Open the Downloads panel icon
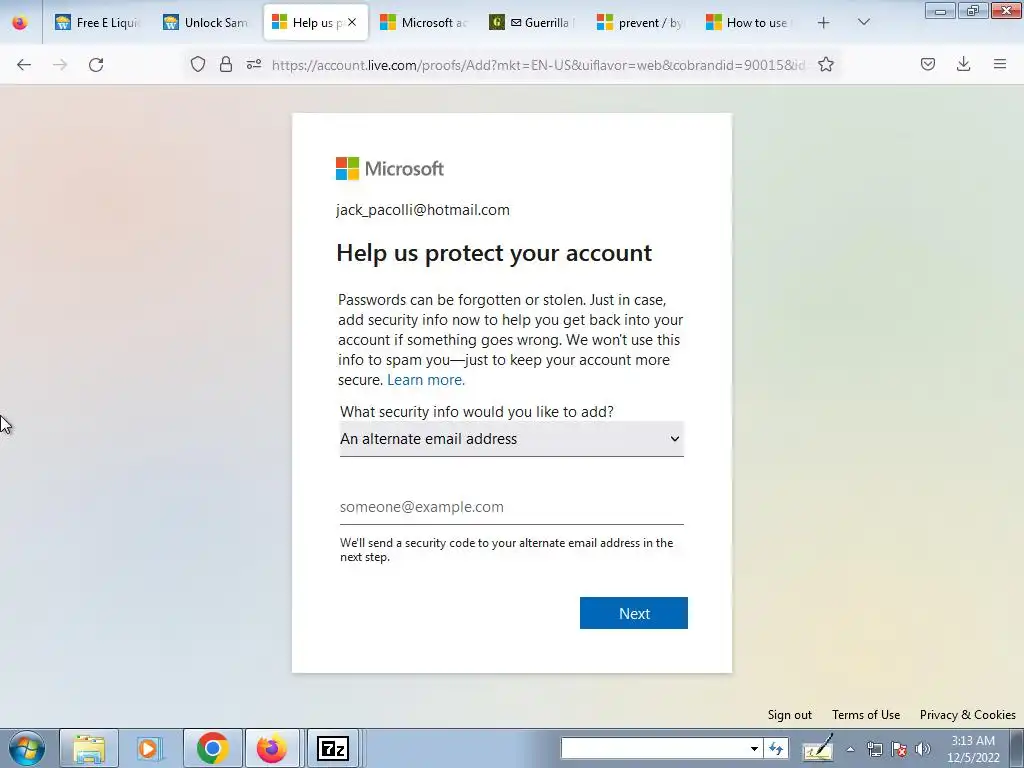The width and height of the screenshot is (1024, 768). 963,64
